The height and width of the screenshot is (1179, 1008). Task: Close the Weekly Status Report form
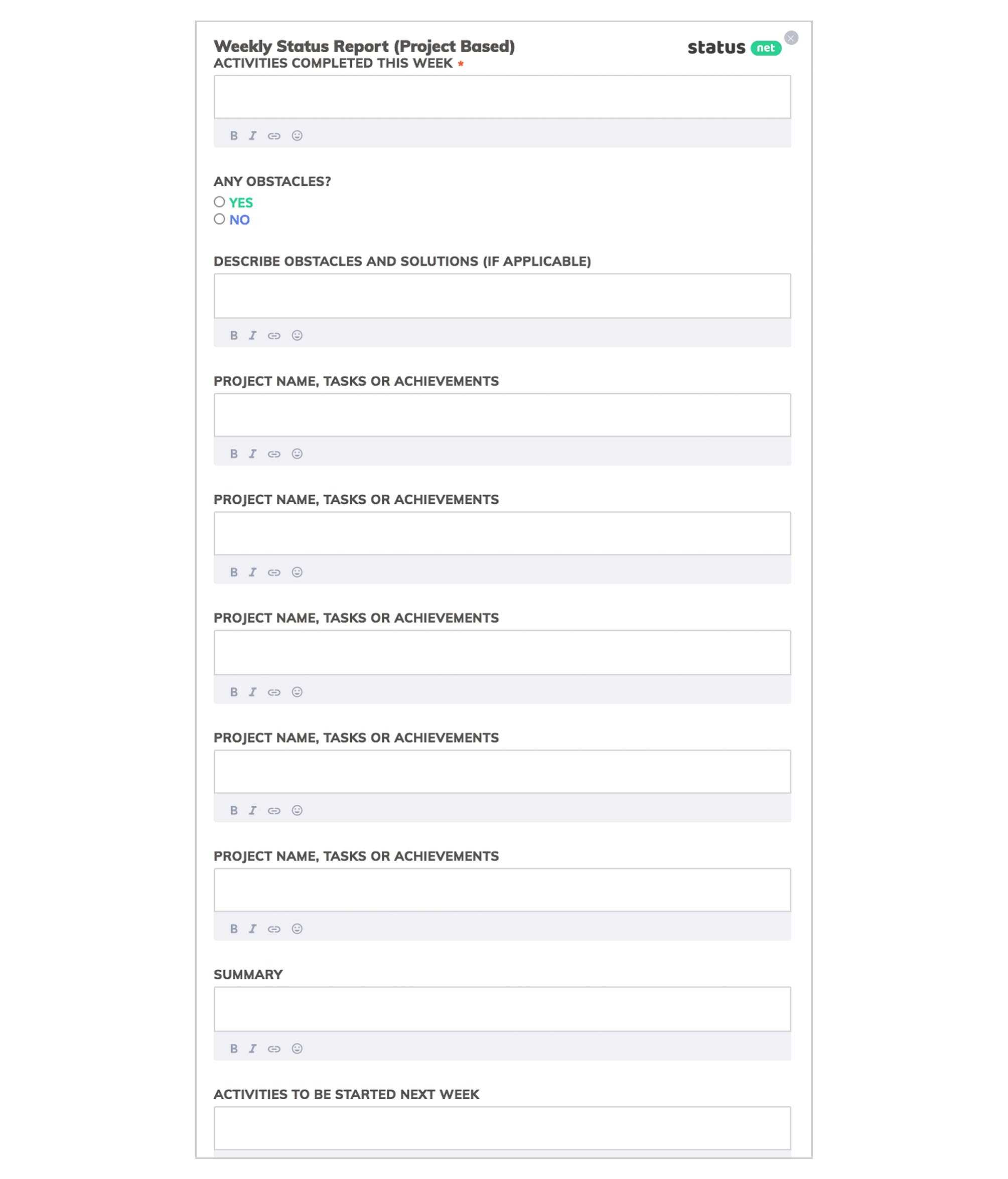tap(791, 37)
